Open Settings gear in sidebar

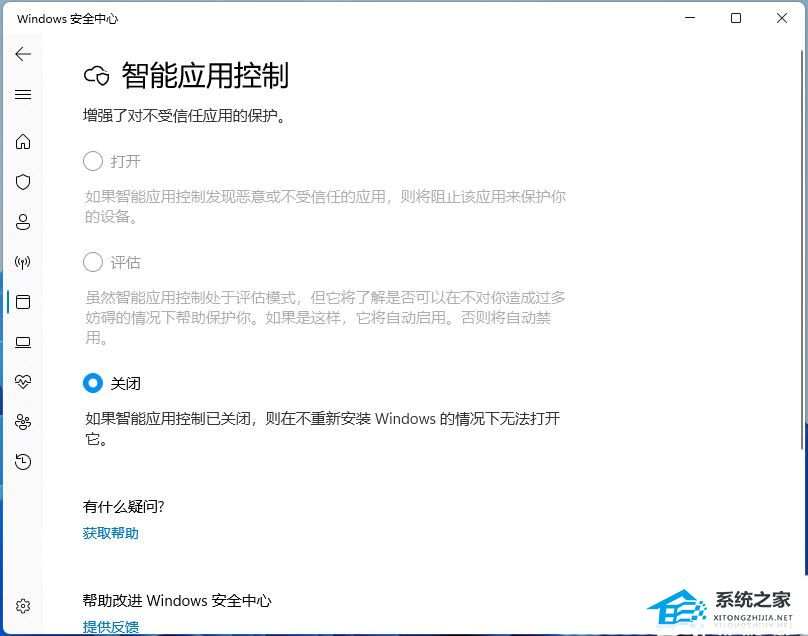tap(23, 606)
